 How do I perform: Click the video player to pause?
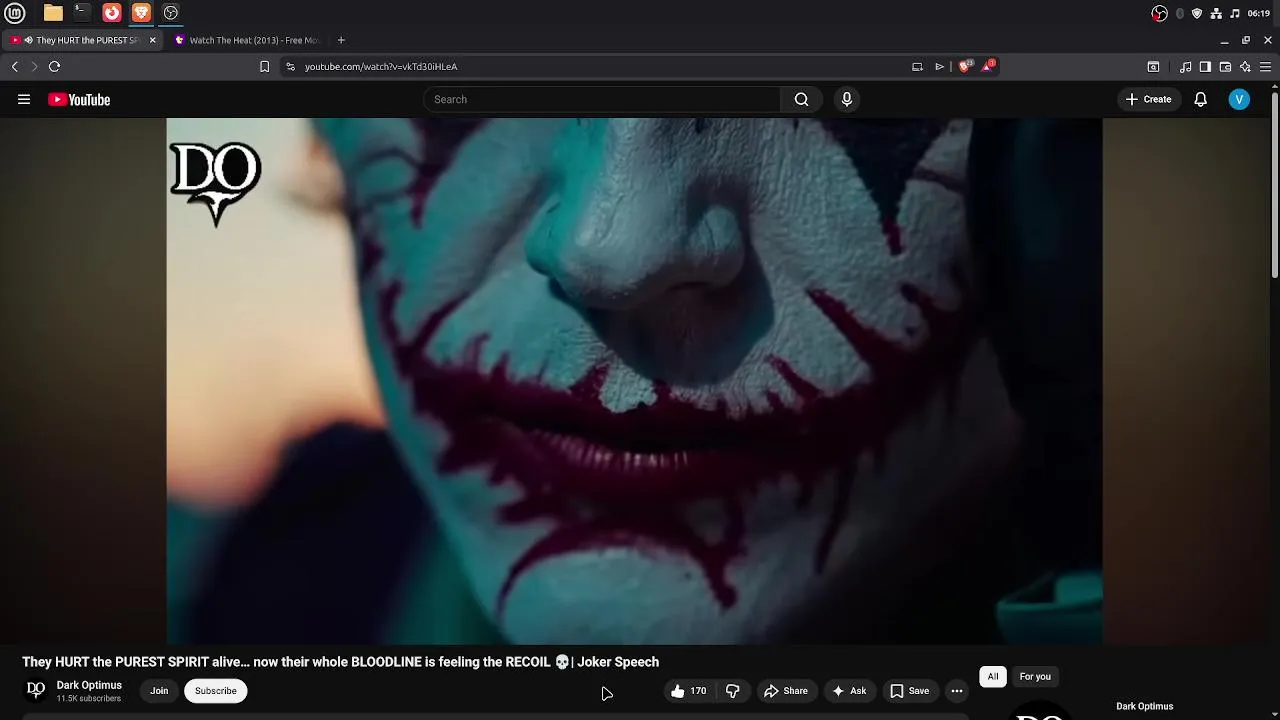point(634,381)
